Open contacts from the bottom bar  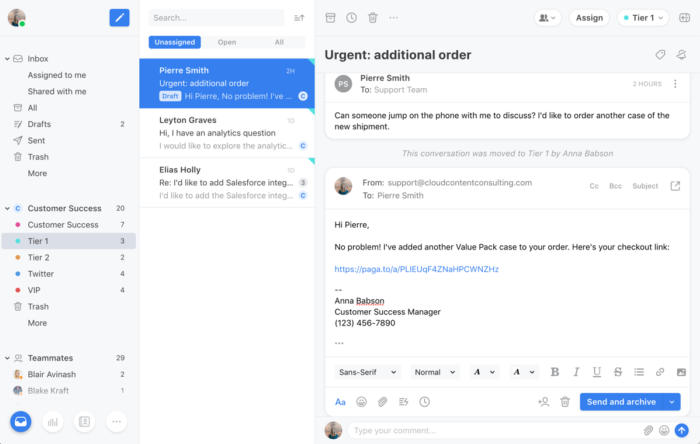coord(84,422)
